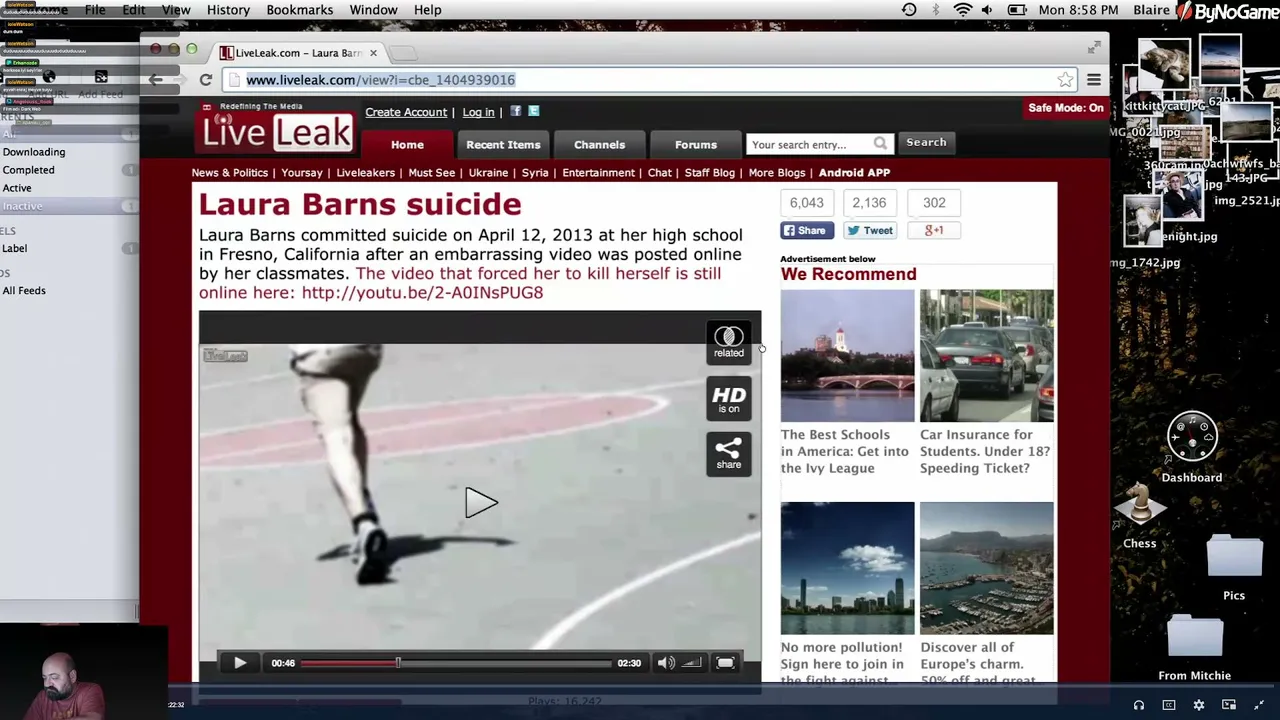The image size is (1280, 720).
Task: Open the Staff Blog link
Action: [x=710, y=173]
